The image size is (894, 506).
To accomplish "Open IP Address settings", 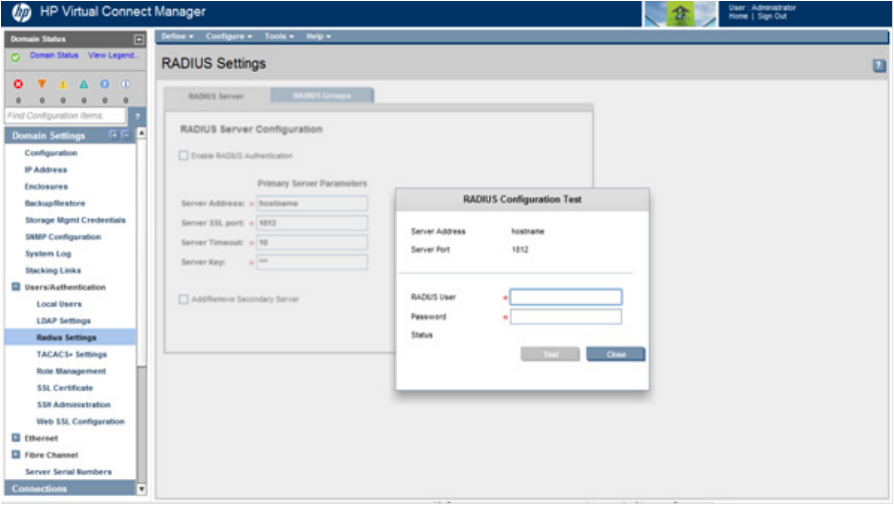I will click(46, 169).
